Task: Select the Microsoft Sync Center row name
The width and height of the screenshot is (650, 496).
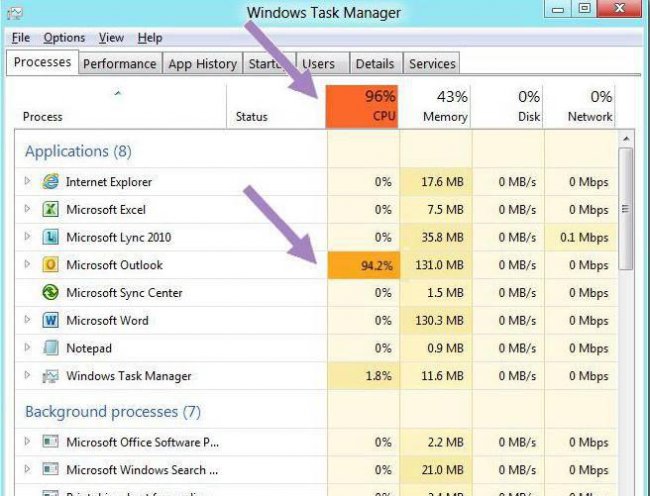Action: (x=124, y=293)
